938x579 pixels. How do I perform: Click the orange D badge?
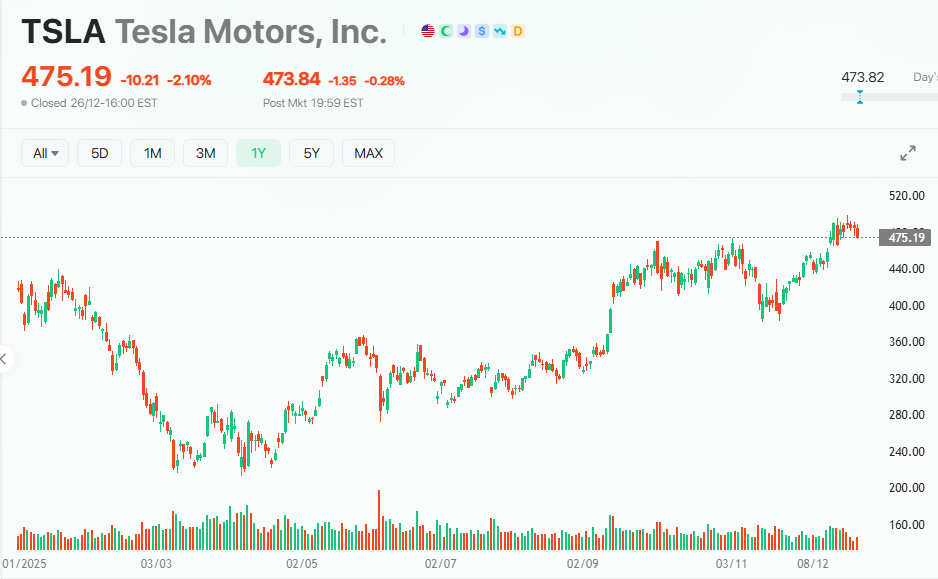[x=518, y=31]
